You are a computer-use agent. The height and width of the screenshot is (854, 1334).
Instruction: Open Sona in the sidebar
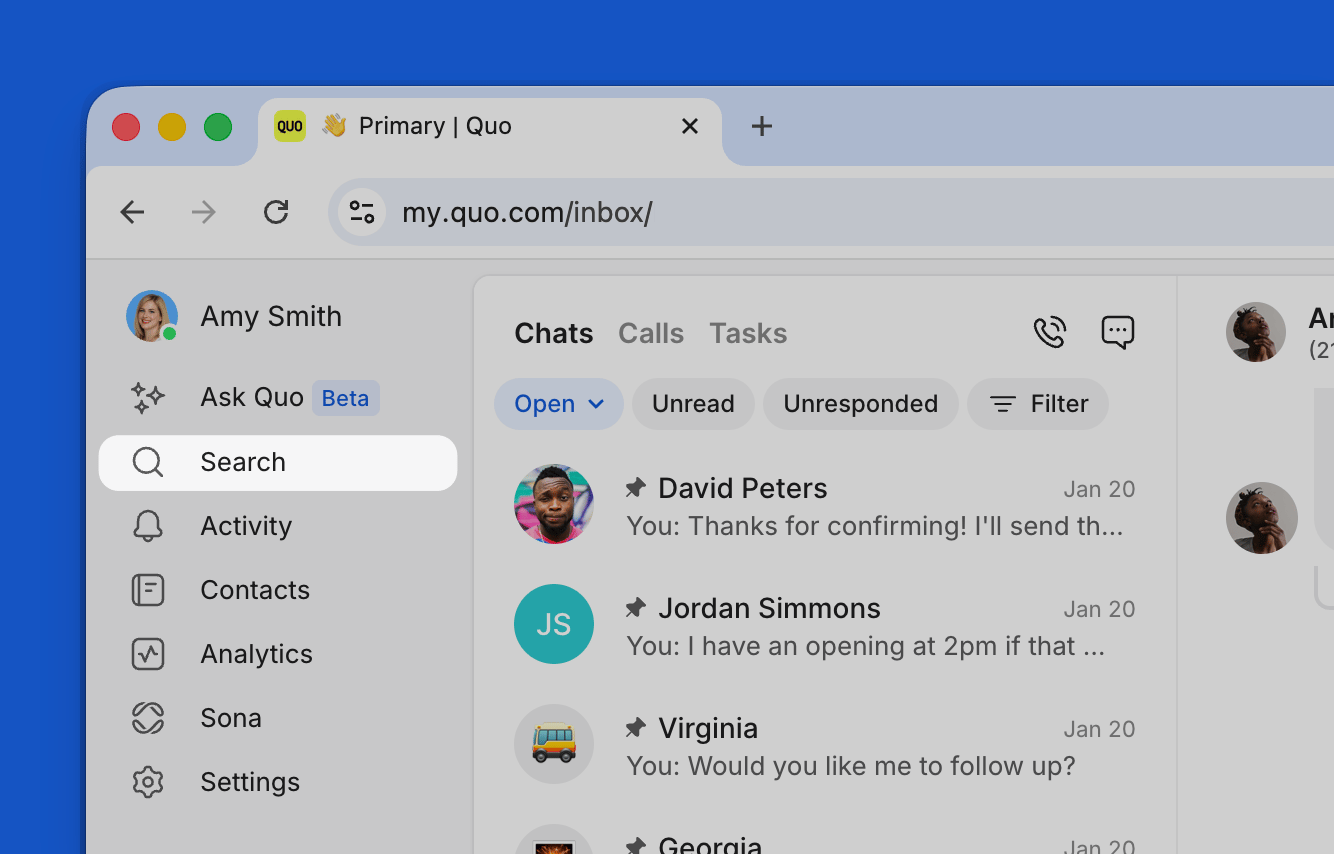point(278,718)
